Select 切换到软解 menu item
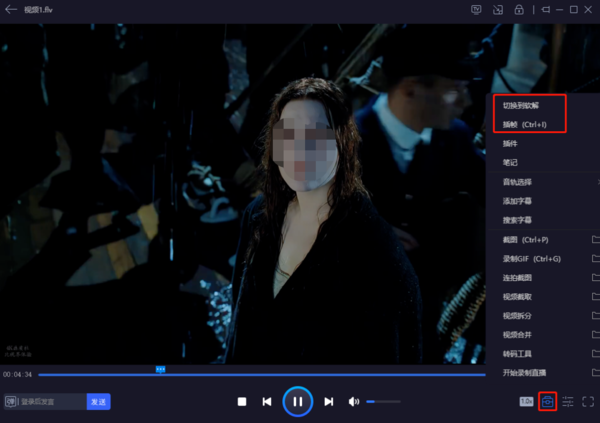The width and height of the screenshot is (600, 423). (x=520, y=105)
